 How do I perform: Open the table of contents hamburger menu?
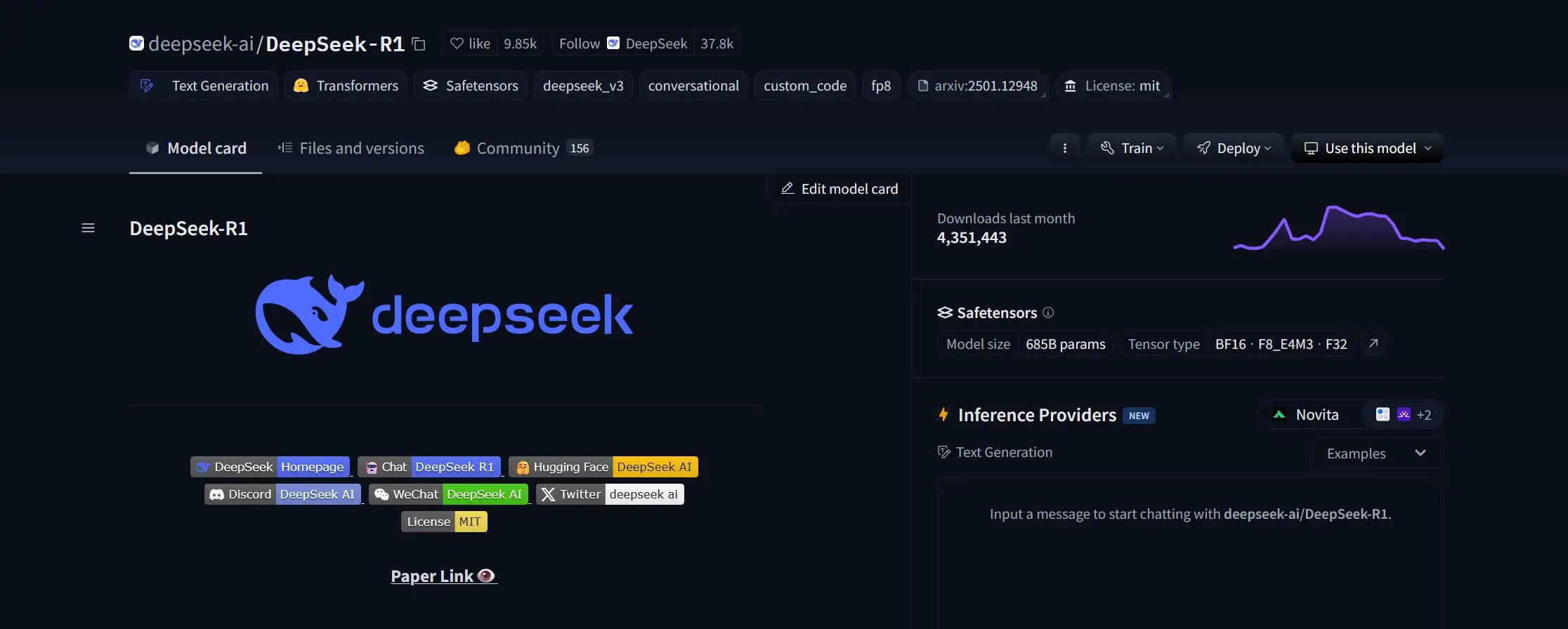[88, 228]
